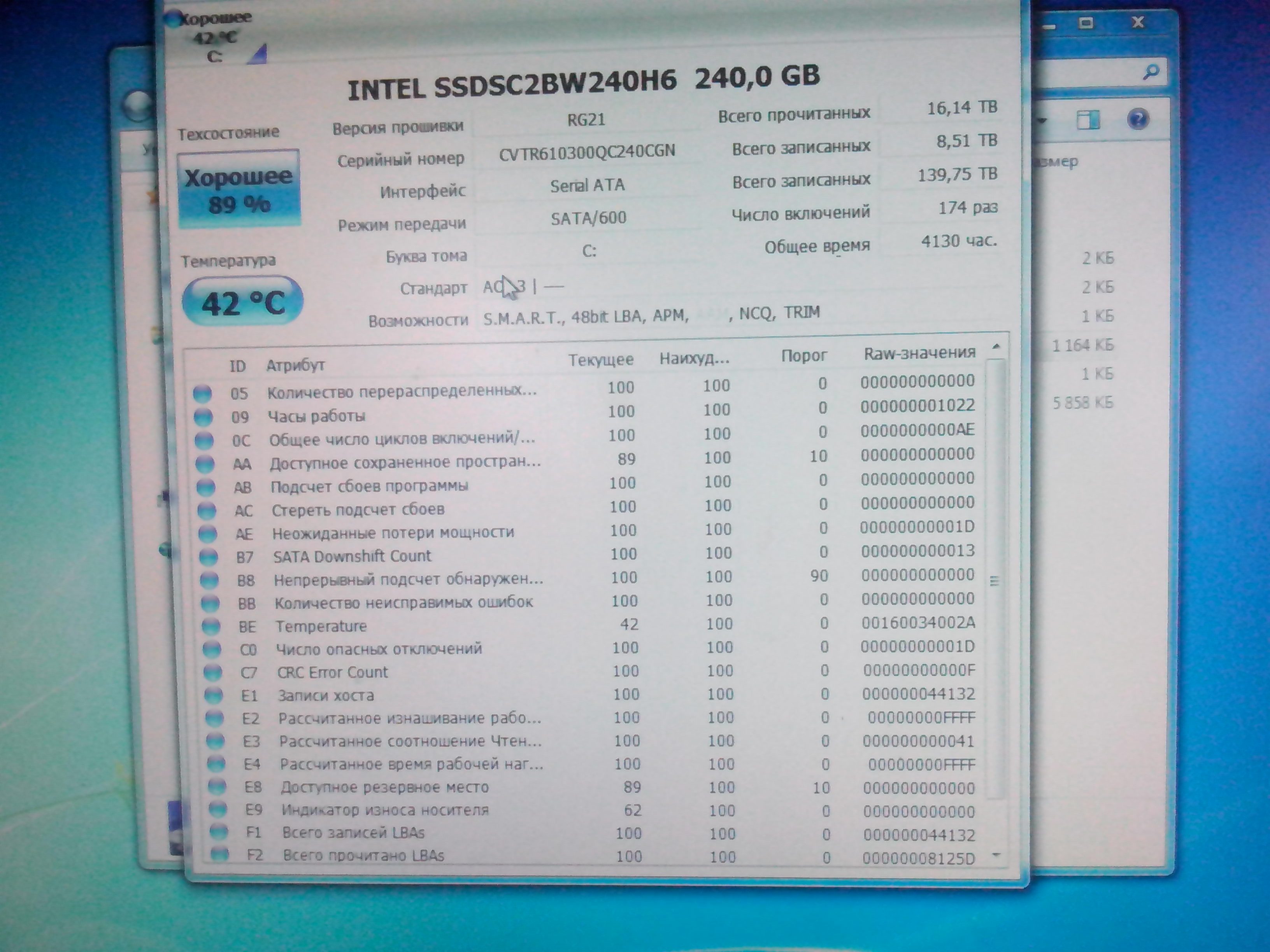This screenshot has width=1270, height=952.
Task: Click the status icon of attribute 05
Action: pyautogui.click(x=202, y=394)
